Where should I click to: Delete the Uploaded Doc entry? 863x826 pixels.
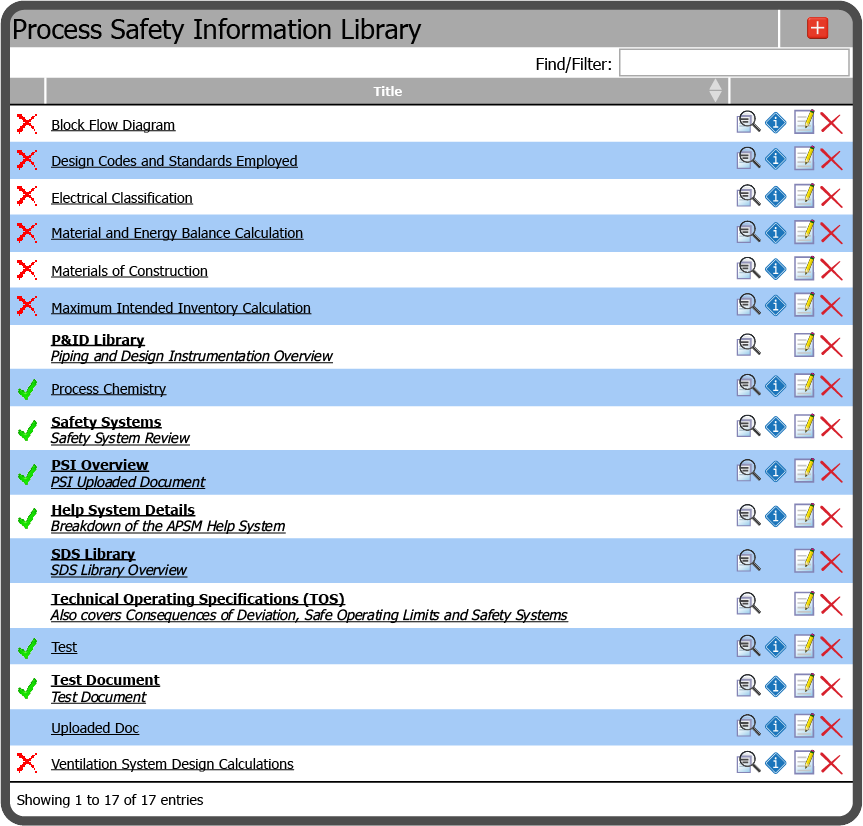point(831,727)
